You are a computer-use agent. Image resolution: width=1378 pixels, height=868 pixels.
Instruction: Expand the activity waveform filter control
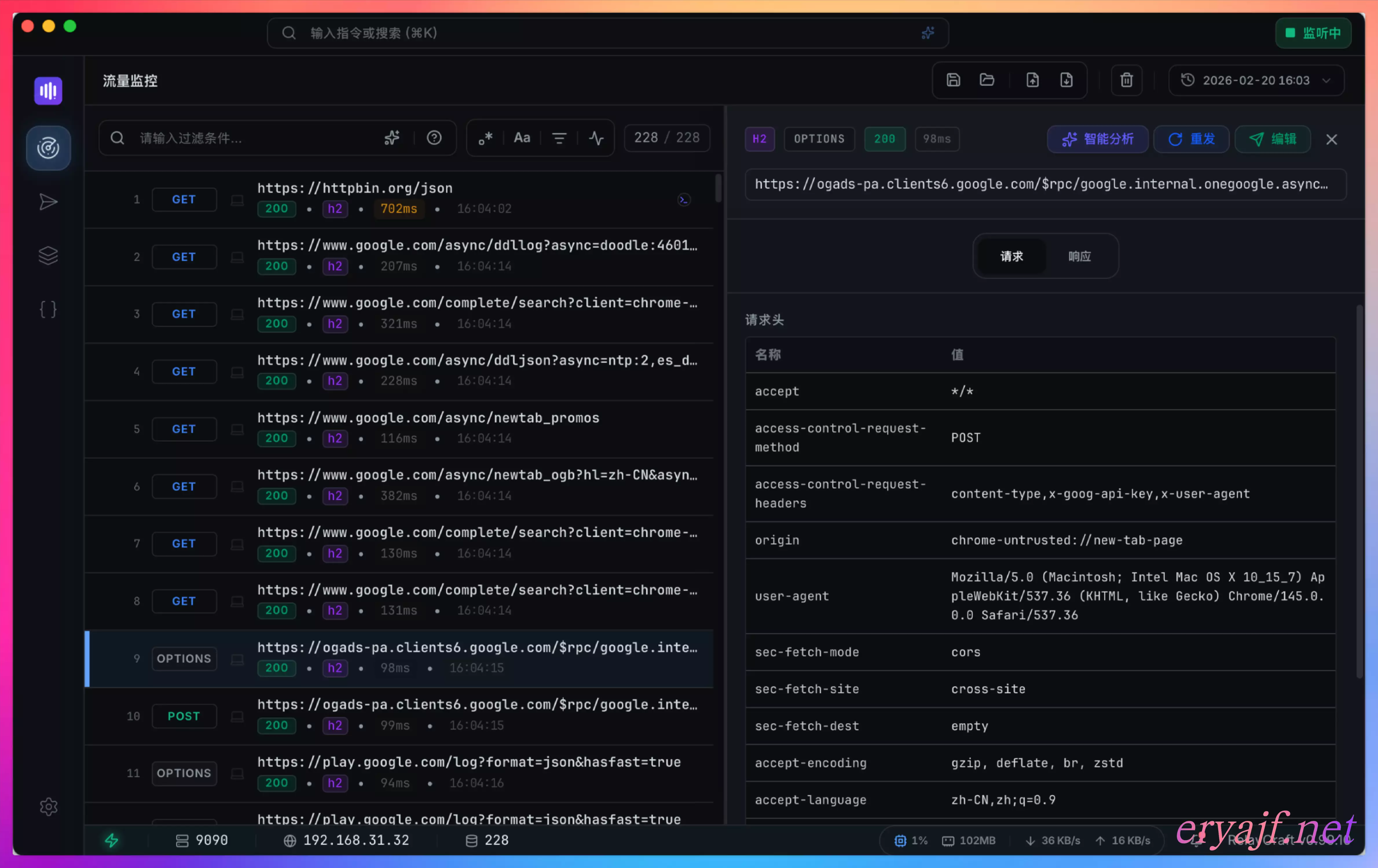(x=596, y=138)
